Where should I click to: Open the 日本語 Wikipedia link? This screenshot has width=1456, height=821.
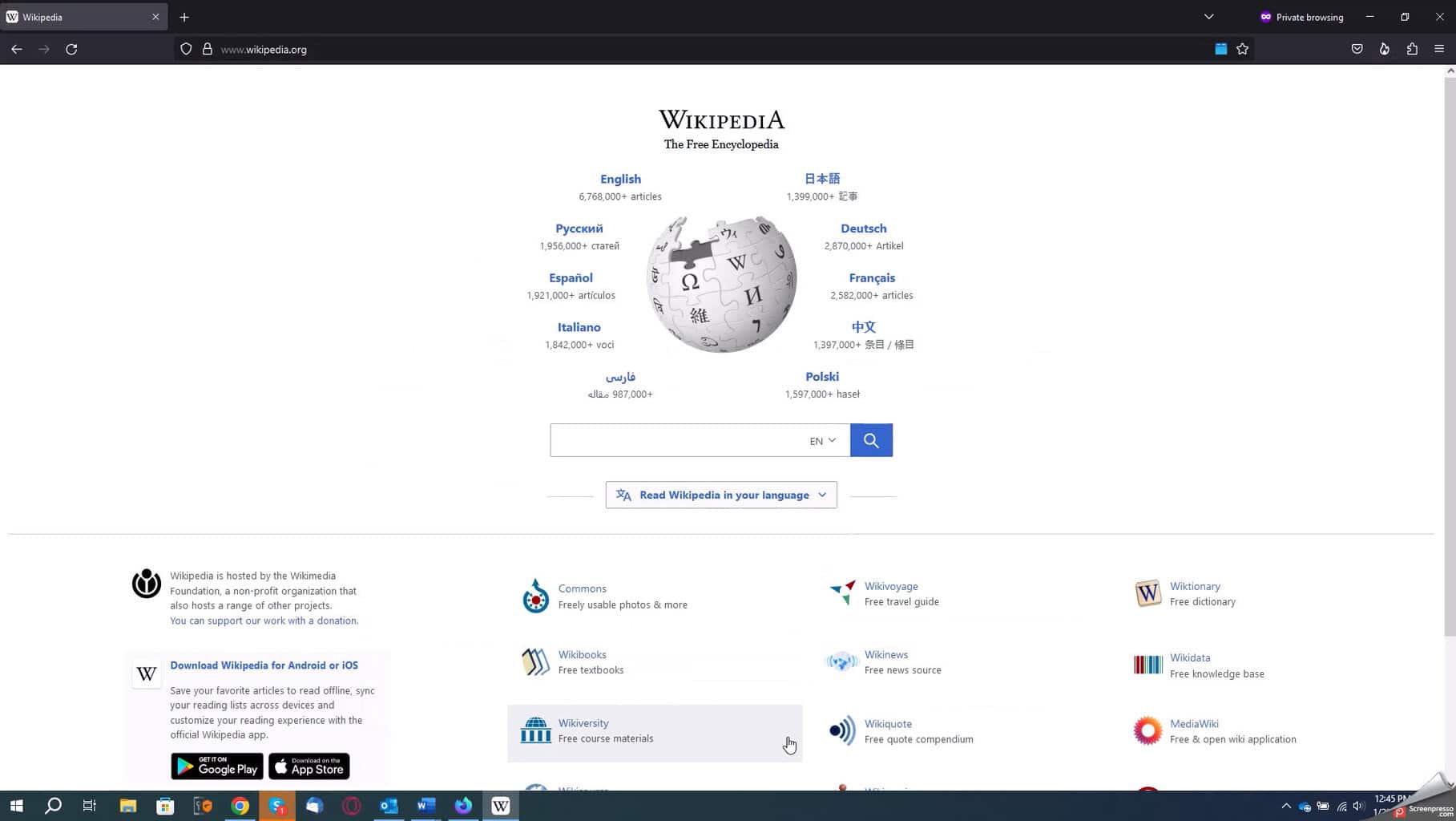822,179
